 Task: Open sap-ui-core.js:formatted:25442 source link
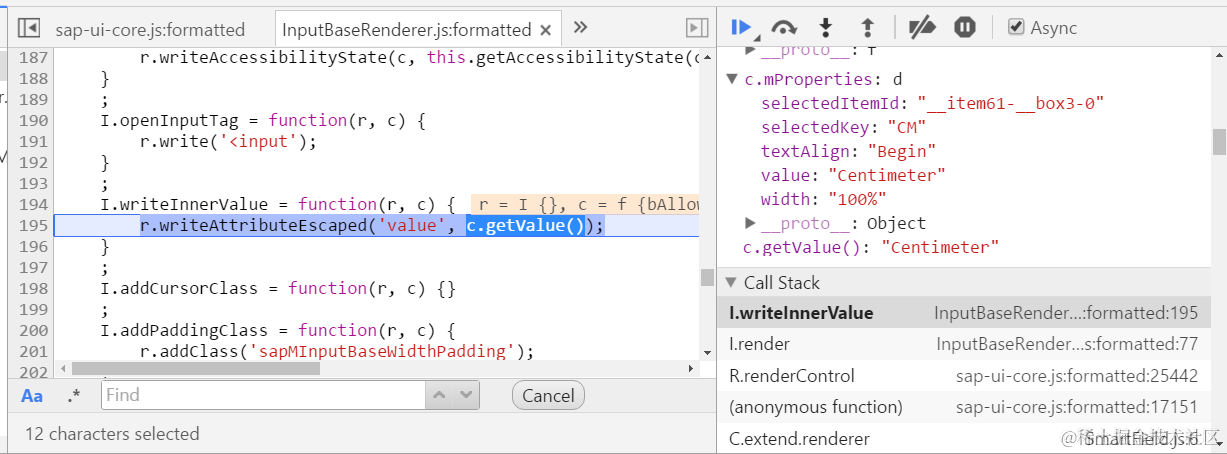1077,376
